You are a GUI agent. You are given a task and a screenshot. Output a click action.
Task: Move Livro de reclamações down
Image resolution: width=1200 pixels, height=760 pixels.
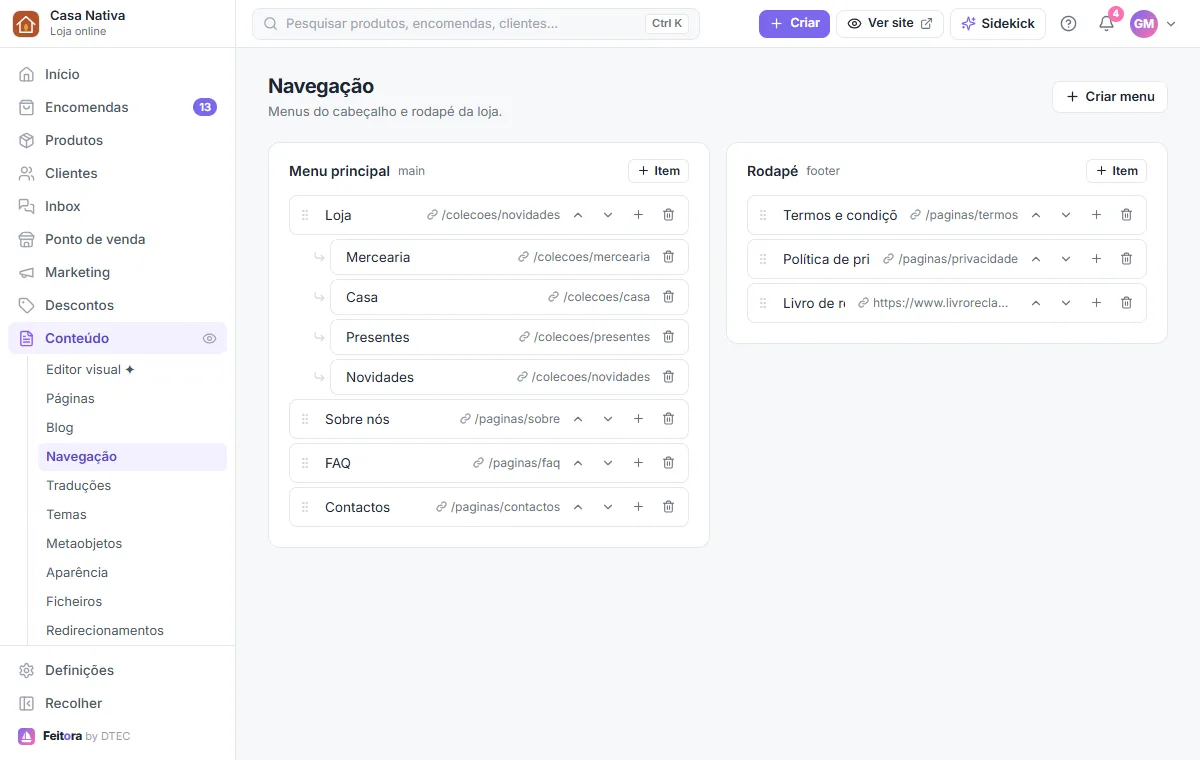click(x=1066, y=303)
